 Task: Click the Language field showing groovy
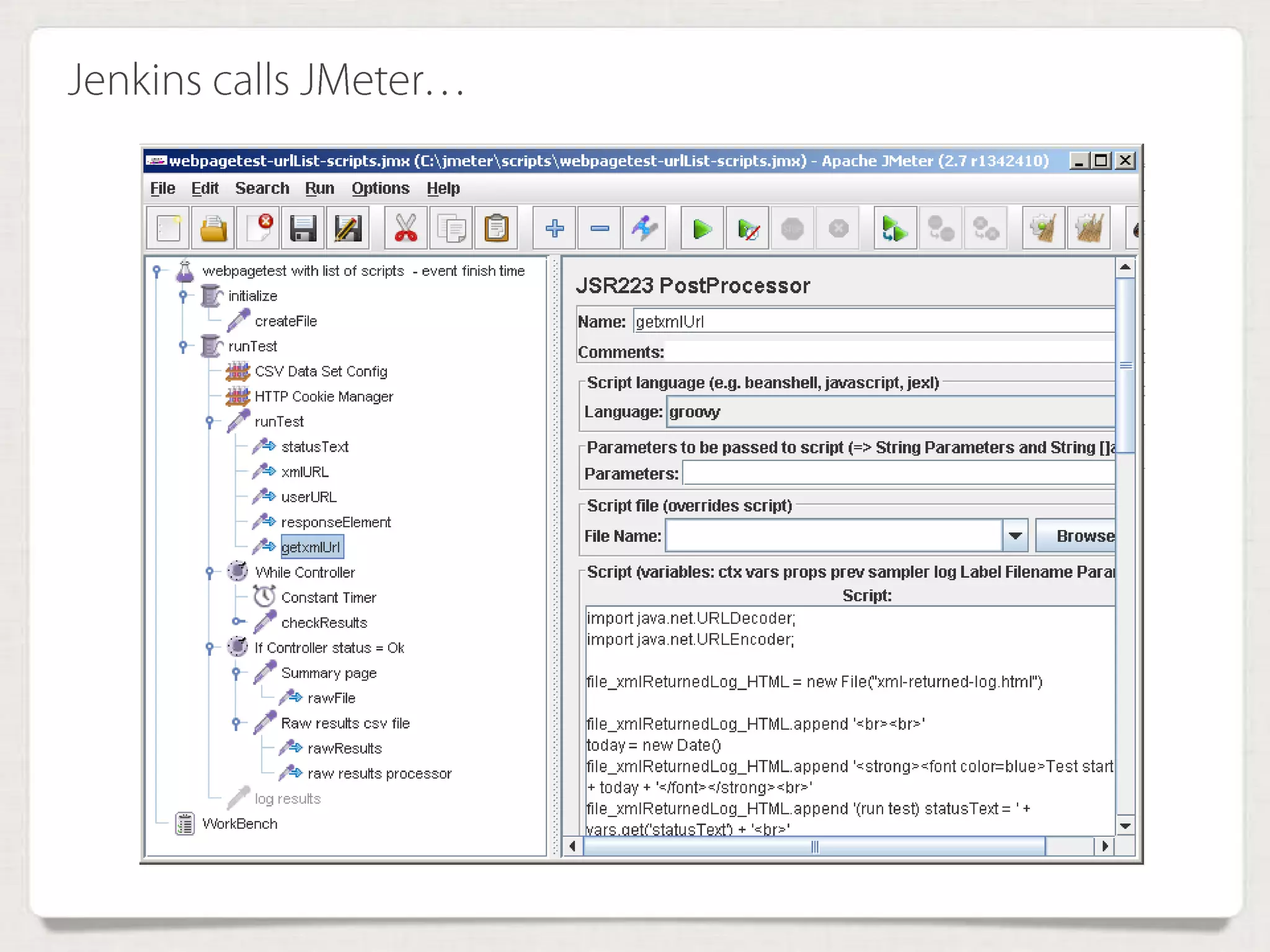890,412
